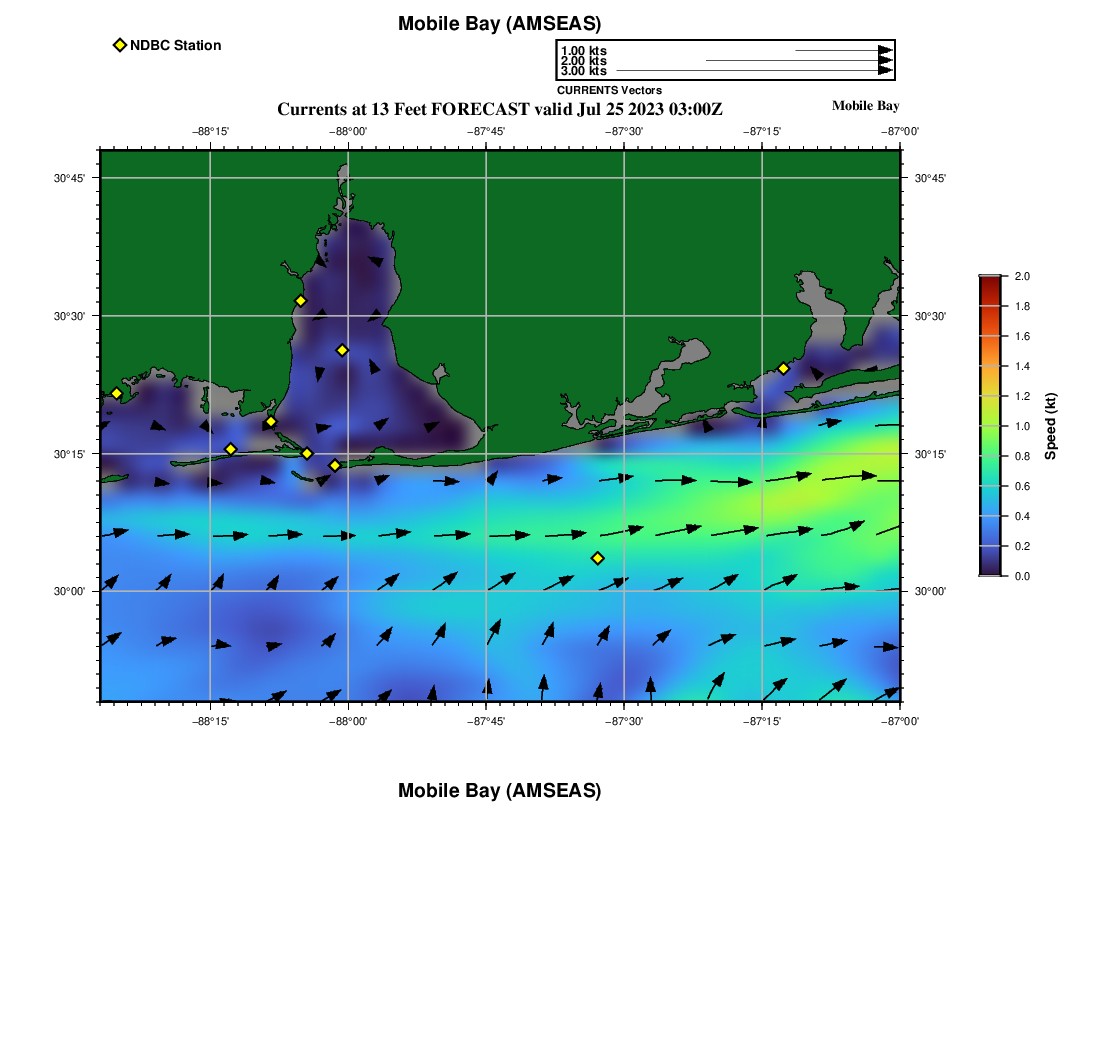This screenshot has width=1100, height=1050.
Task: Click the CURRENTS Vectors legend label
Action: pos(609,90)
